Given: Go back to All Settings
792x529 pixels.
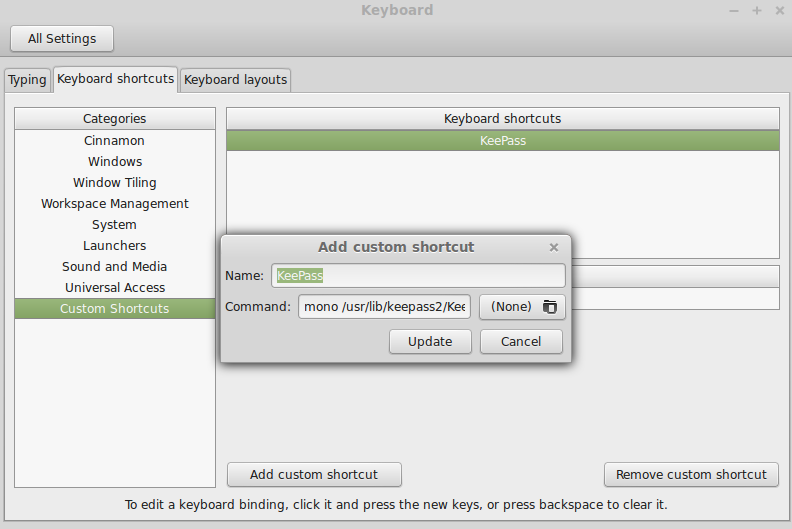Looking at the screenshot, I should tap(62, 39).
